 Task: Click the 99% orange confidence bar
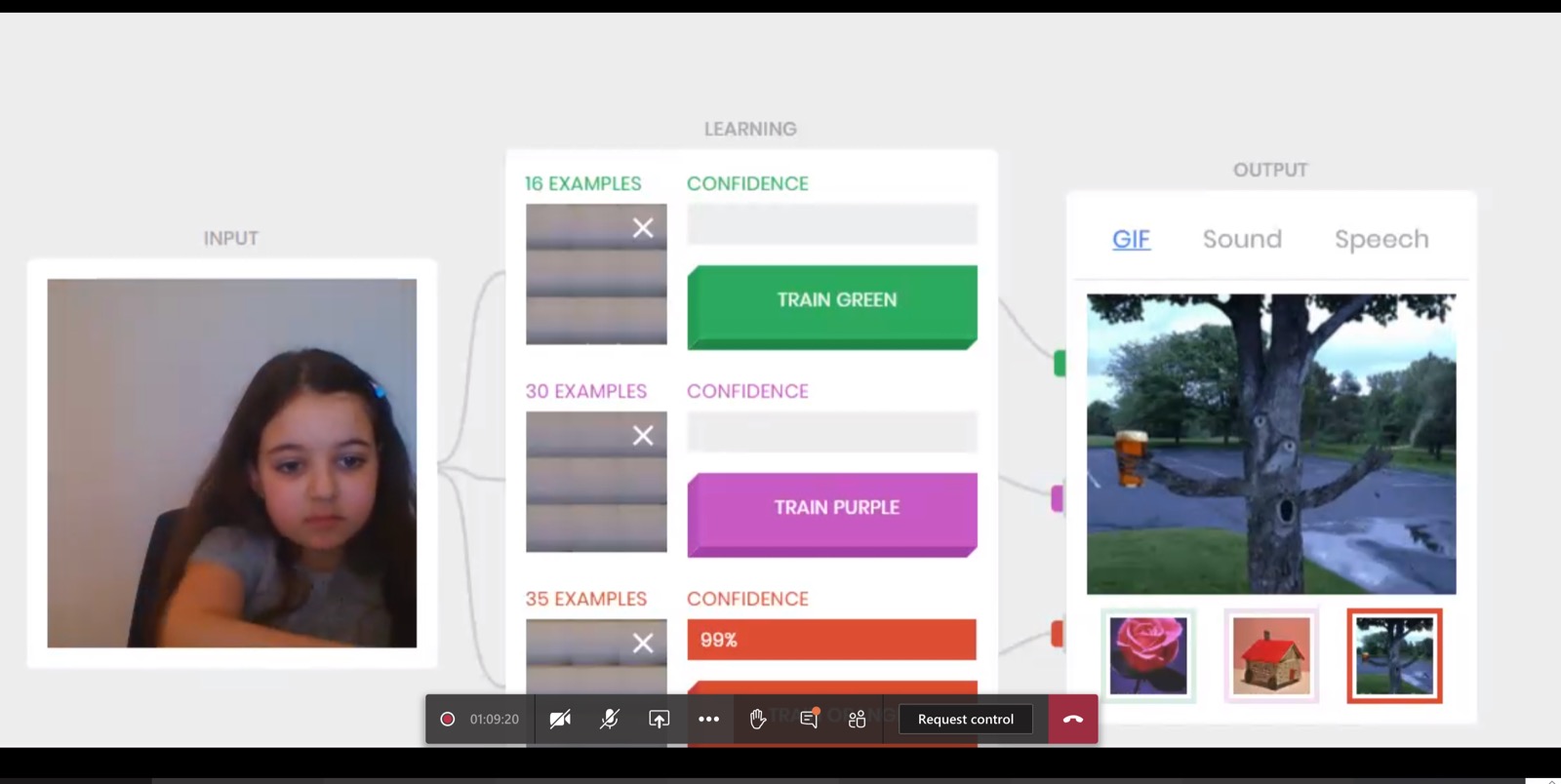point(832,640)
